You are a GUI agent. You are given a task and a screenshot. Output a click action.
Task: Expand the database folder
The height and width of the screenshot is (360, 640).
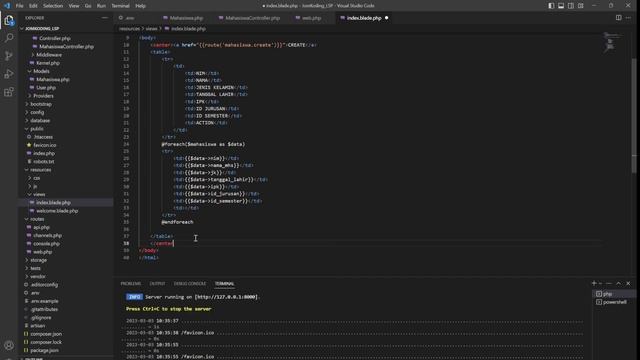click(x=40, y=120)
